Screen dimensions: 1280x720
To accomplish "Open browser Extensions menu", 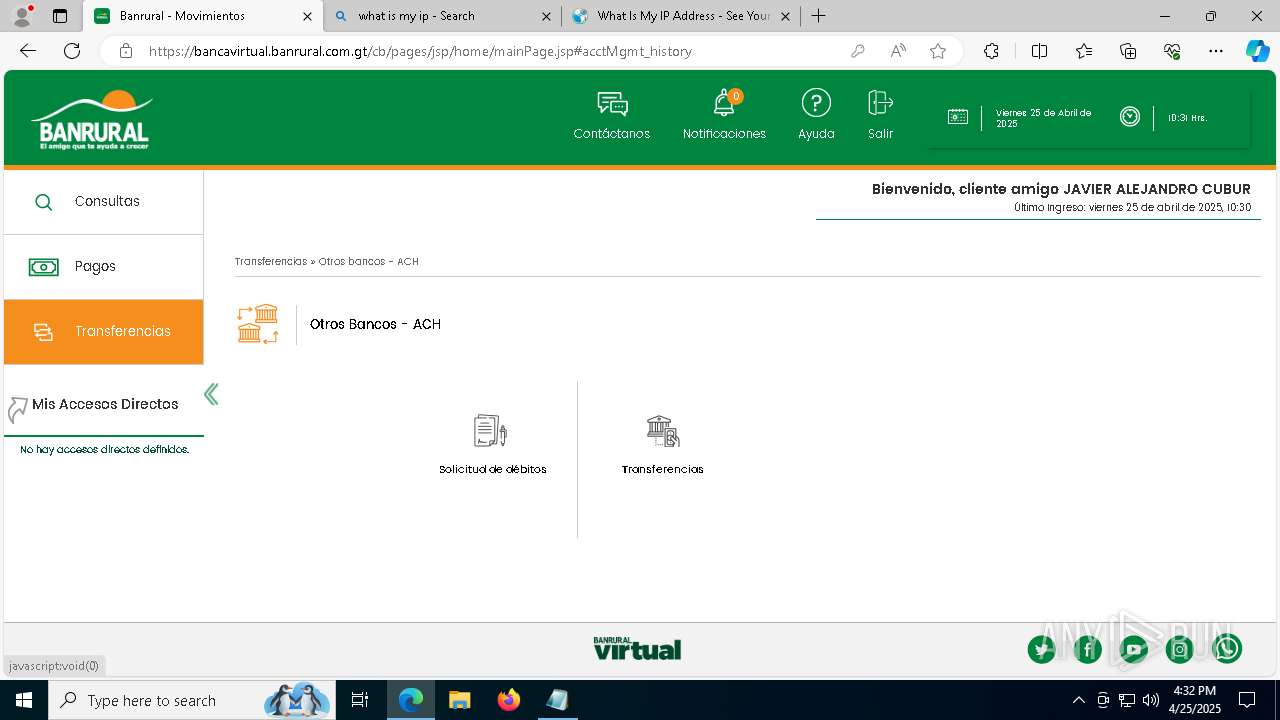I will [x=991, y=51].
